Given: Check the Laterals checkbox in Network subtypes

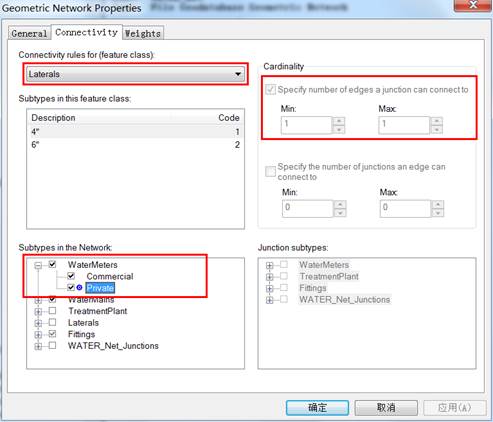Looking at the screenshot, I should pyautogui.click(x=52, y=322).
